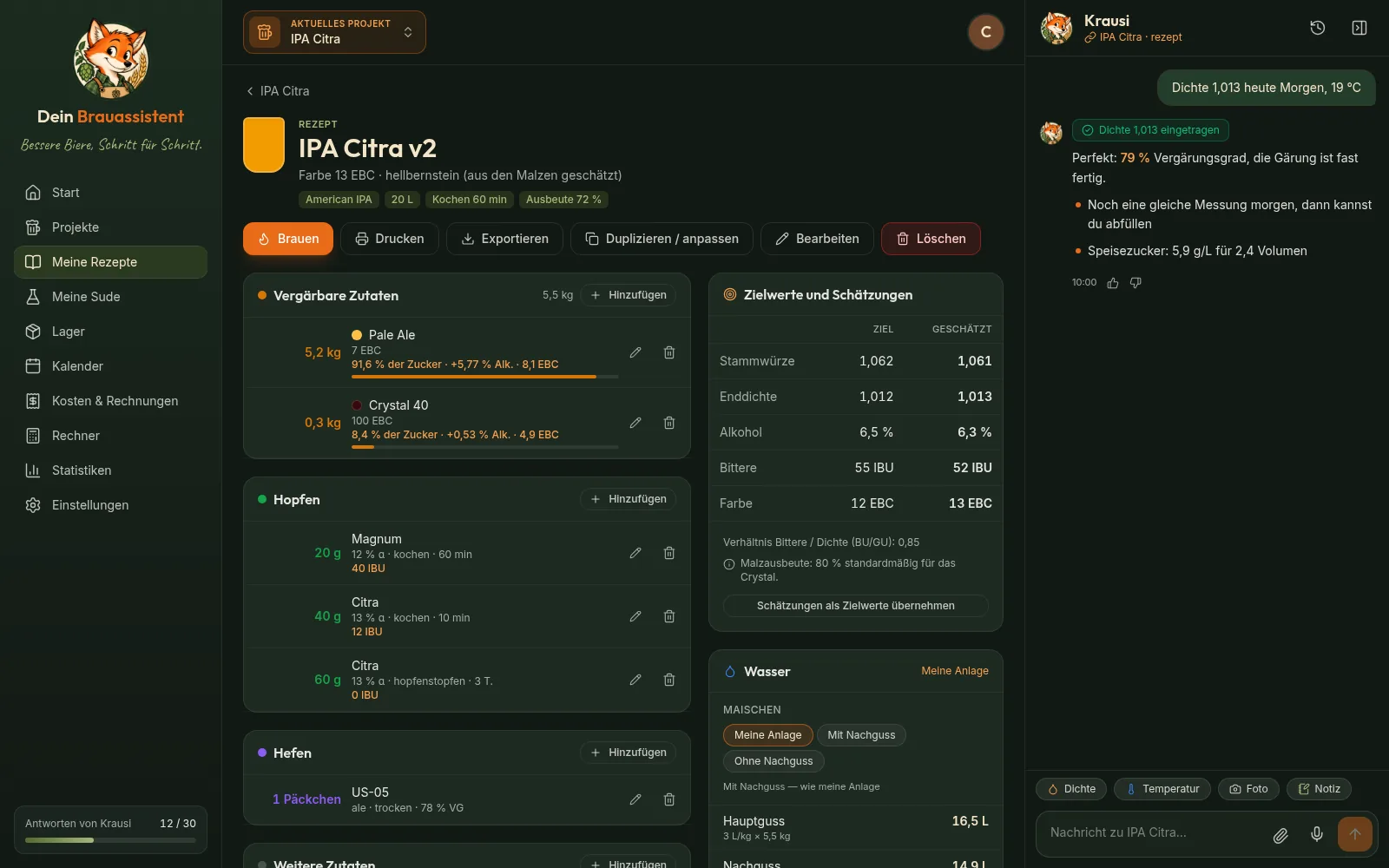This screenshot has width=1389, height=868.
Task: Click the recipe color swatch
Action: [264, 145]
